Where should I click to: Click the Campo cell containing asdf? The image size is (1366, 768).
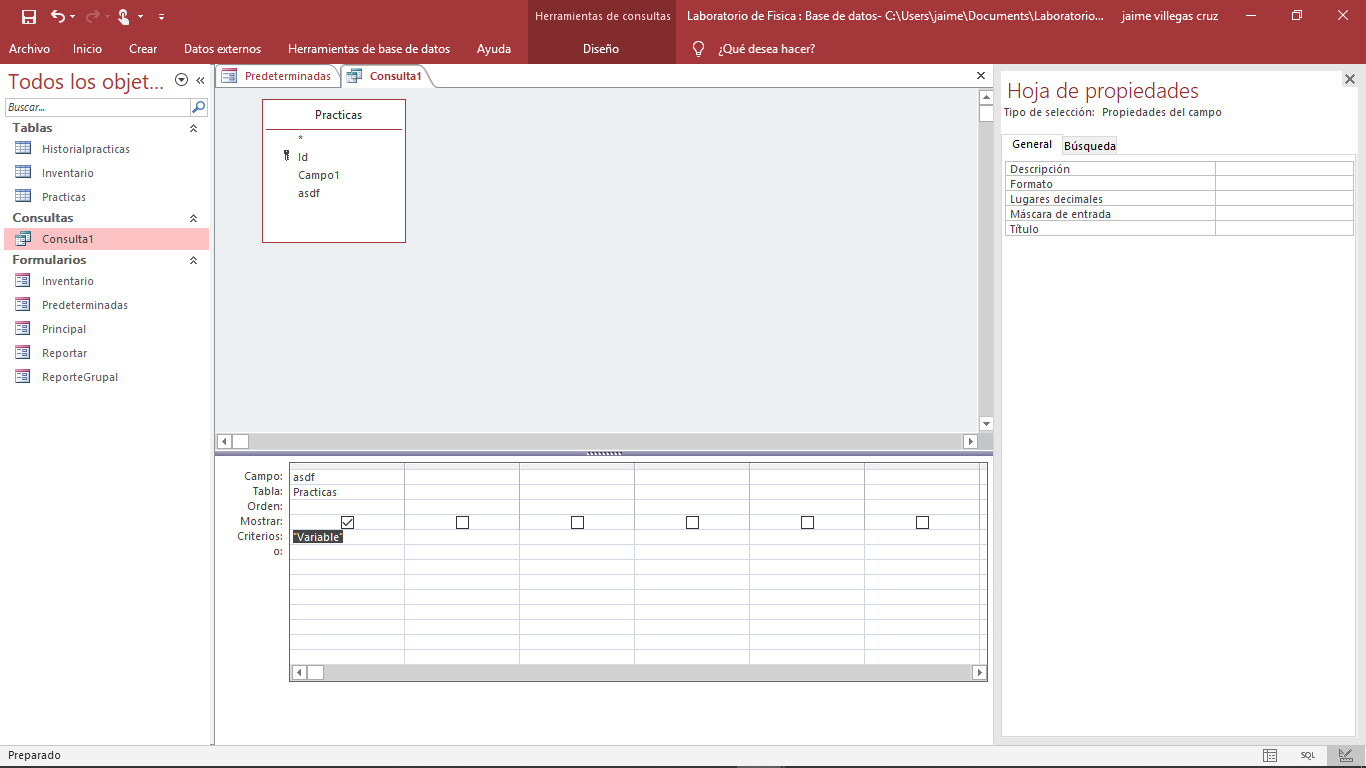[347, 477]
